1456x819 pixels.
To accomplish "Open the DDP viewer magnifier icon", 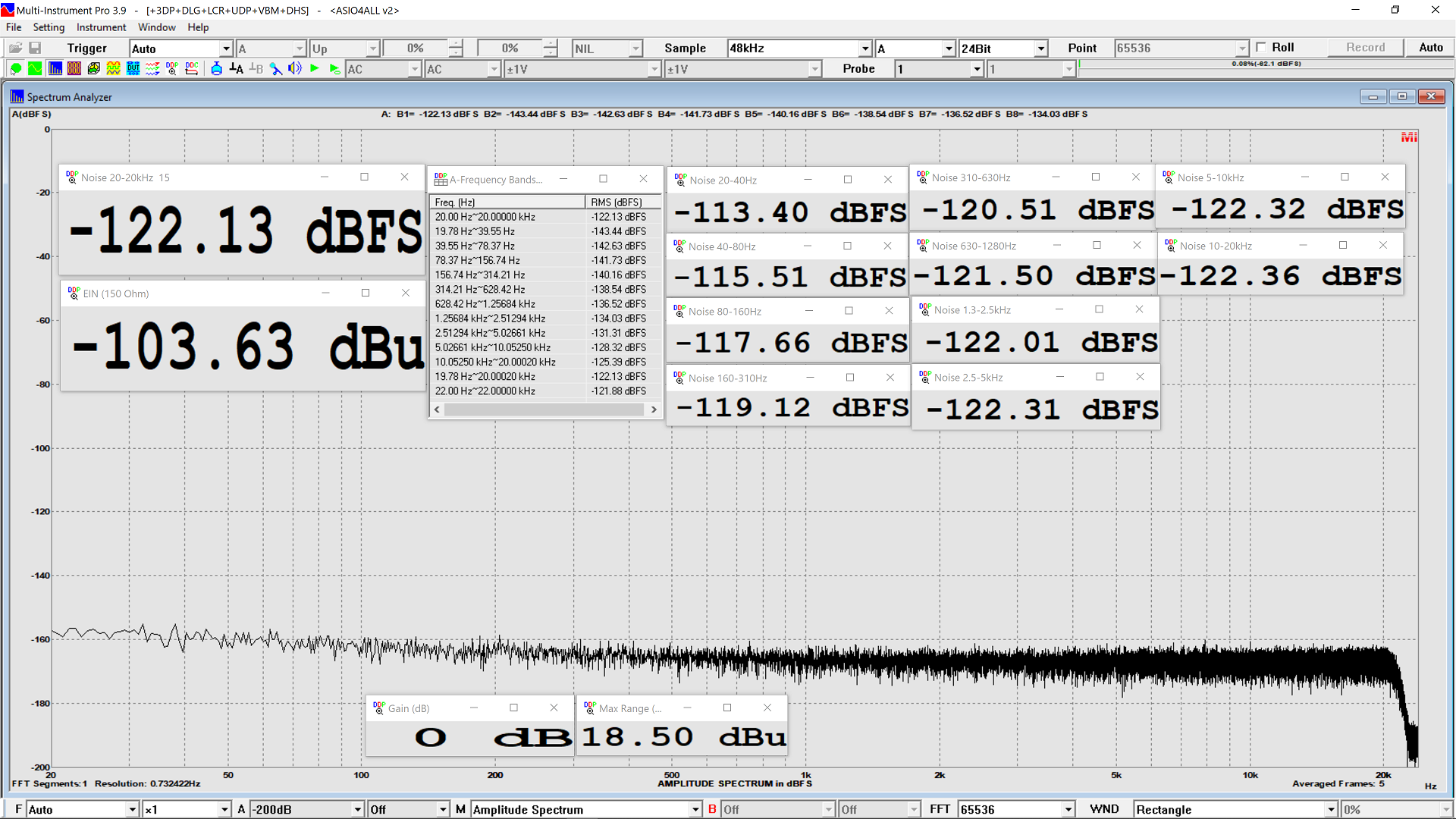I will [172, 69].
